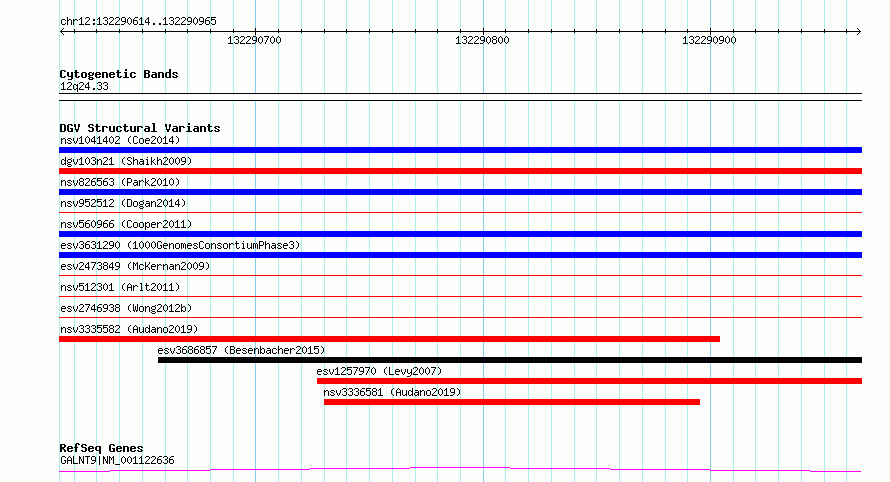
Task: Open variant nsv512301 (Arlt2011) label
Action: point(120,287)
